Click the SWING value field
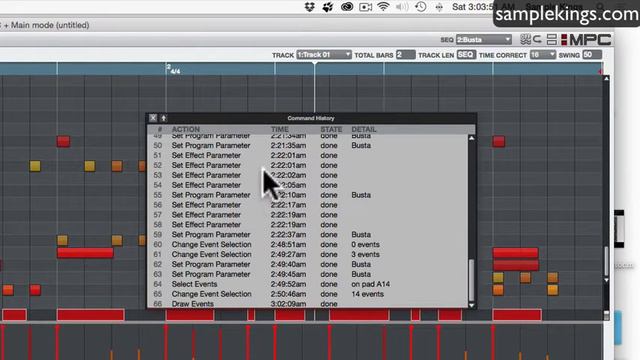The height and width of the screenshot is (360, 640). [592, 55]
